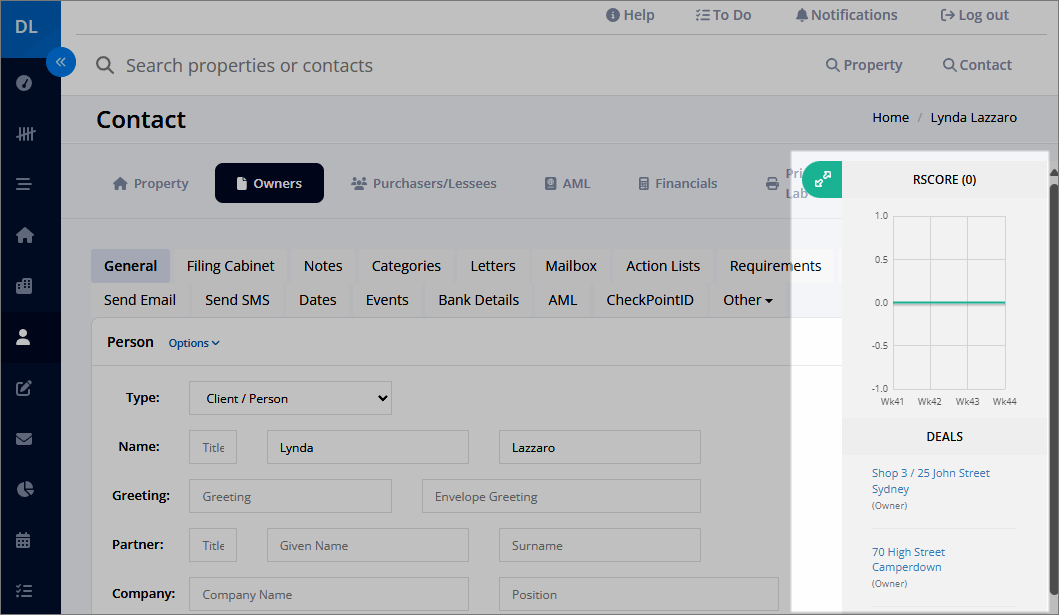
Task: Open the edit pencil icon in sidebar
Action: pos(24,387)
